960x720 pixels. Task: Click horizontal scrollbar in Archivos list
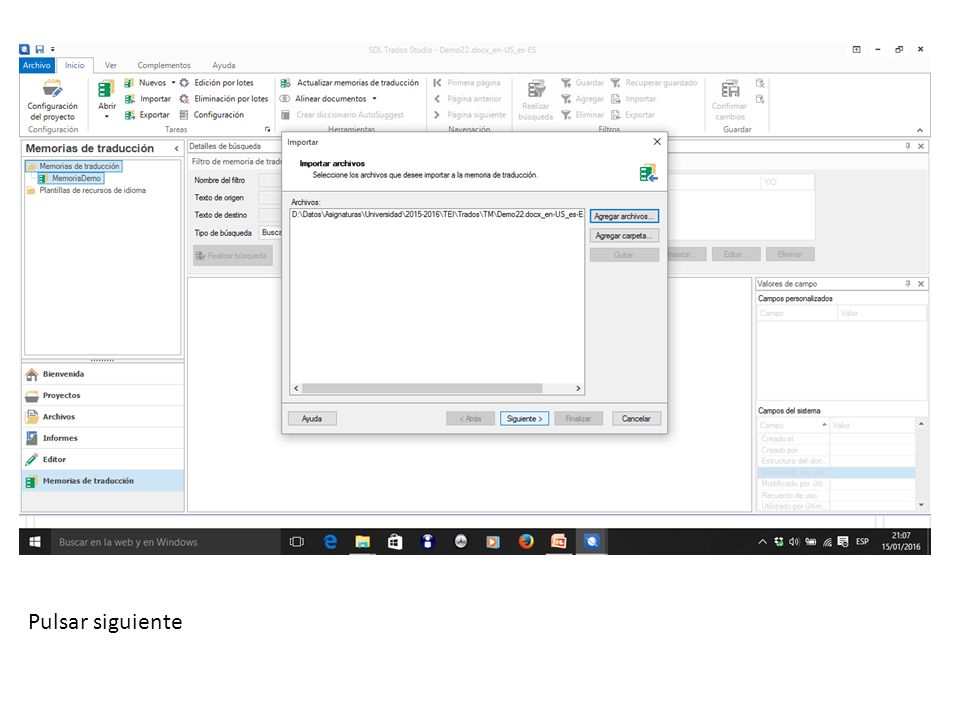tap(422, 388)
